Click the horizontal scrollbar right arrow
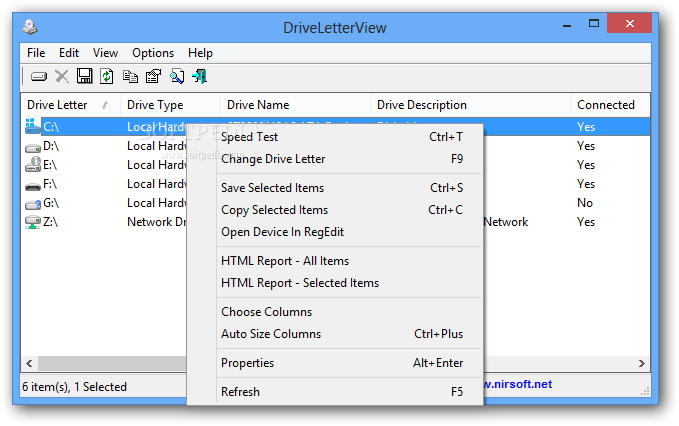679x426 pixels. (642, 363)
